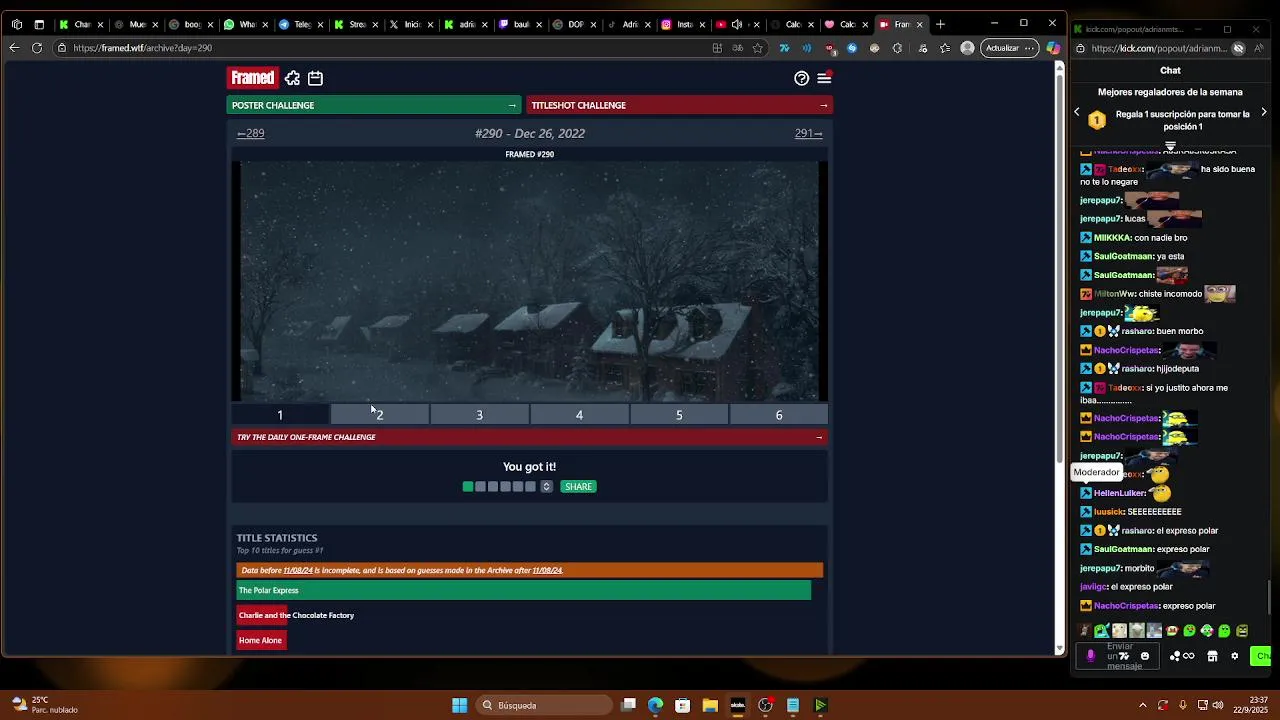
Task: Click the snowy movie frame image
Action: tap(530, 281)
